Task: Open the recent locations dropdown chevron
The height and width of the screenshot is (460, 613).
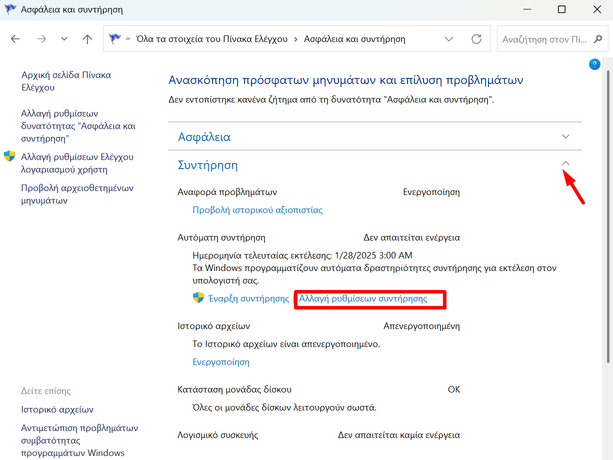Action: pyautogui.click(x=64, y=39)
